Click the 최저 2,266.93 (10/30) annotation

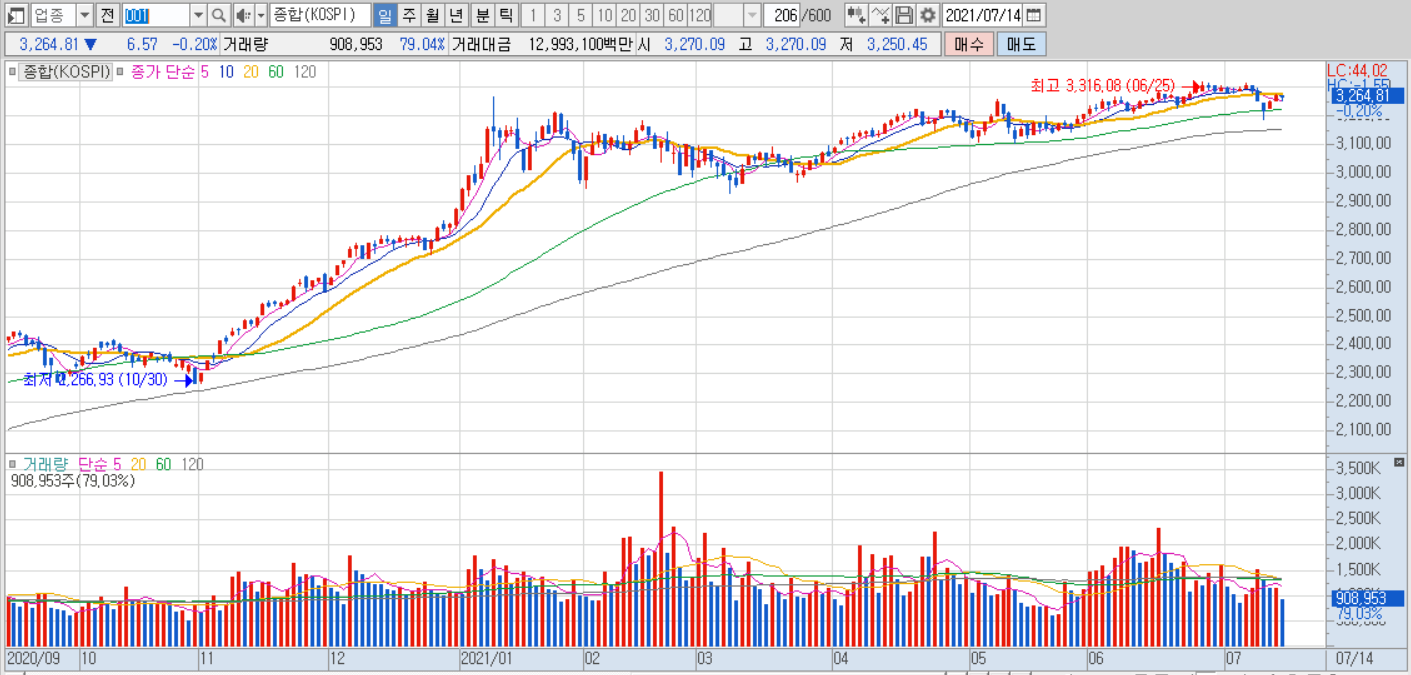pos(96,380)
